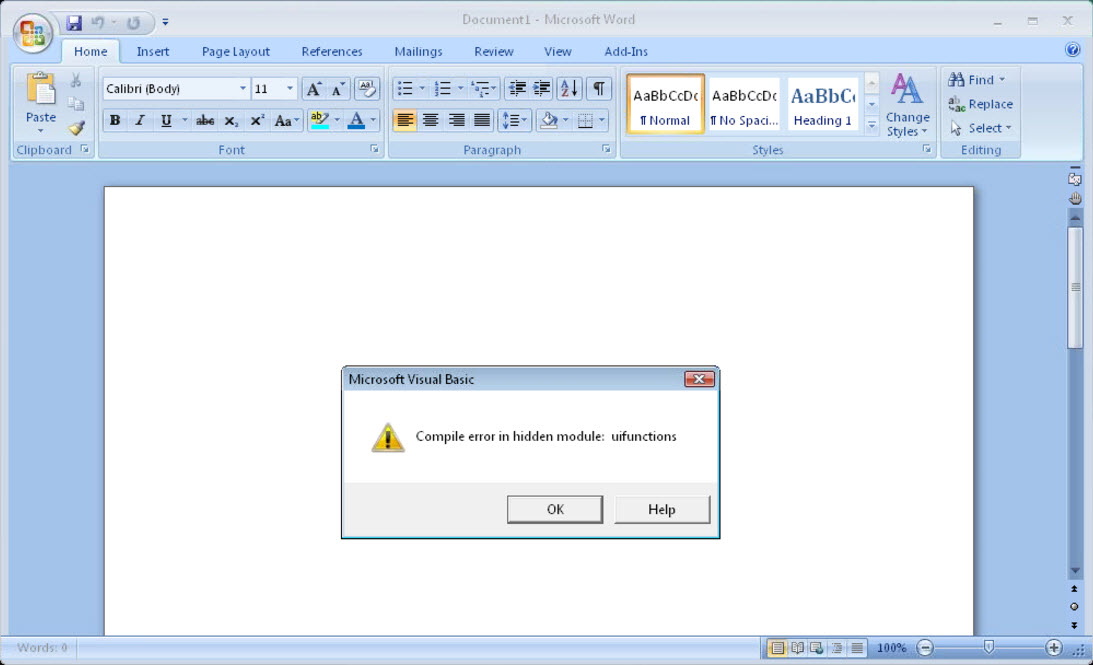Screen dimensions: 1093x665
Task: Toggle italic formatting
Action: click(x=140, y=121)
